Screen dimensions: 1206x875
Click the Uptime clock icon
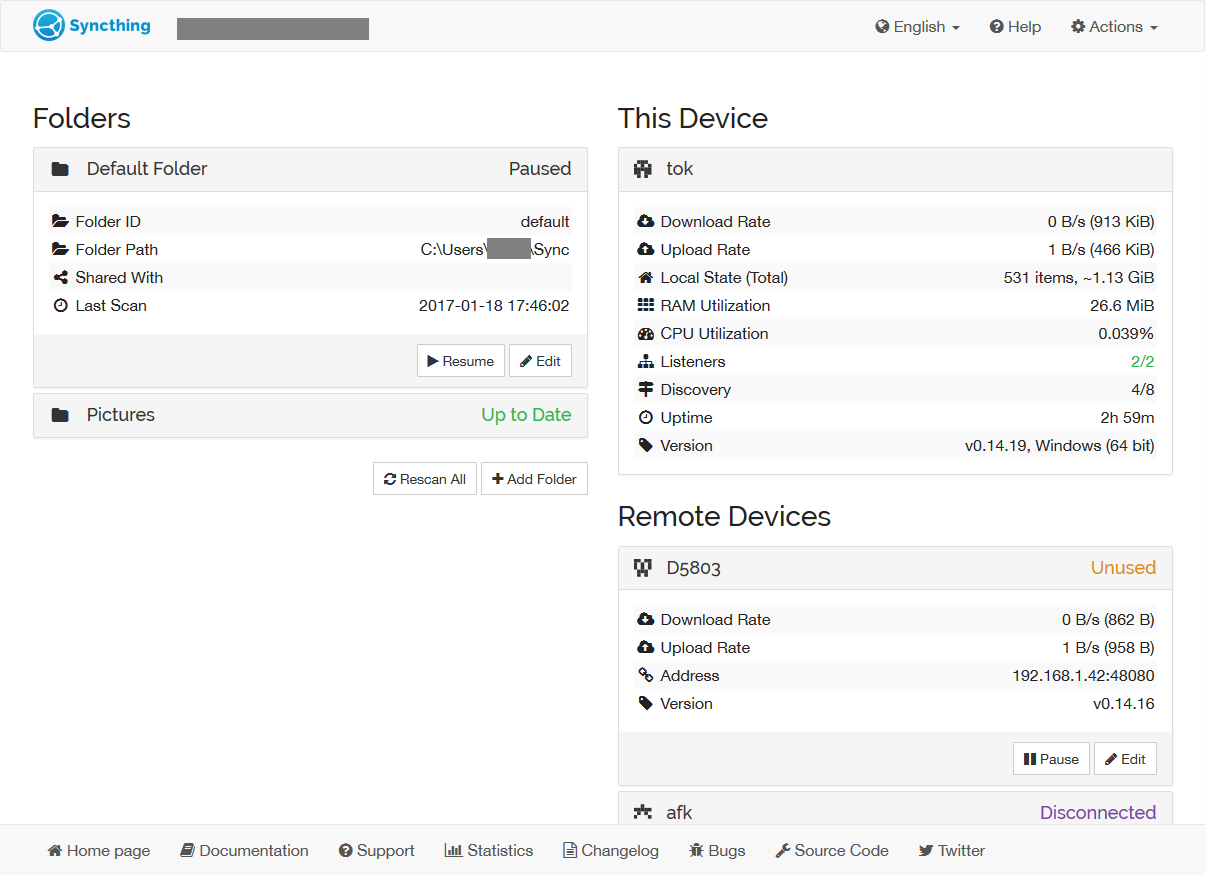point(646,418)
